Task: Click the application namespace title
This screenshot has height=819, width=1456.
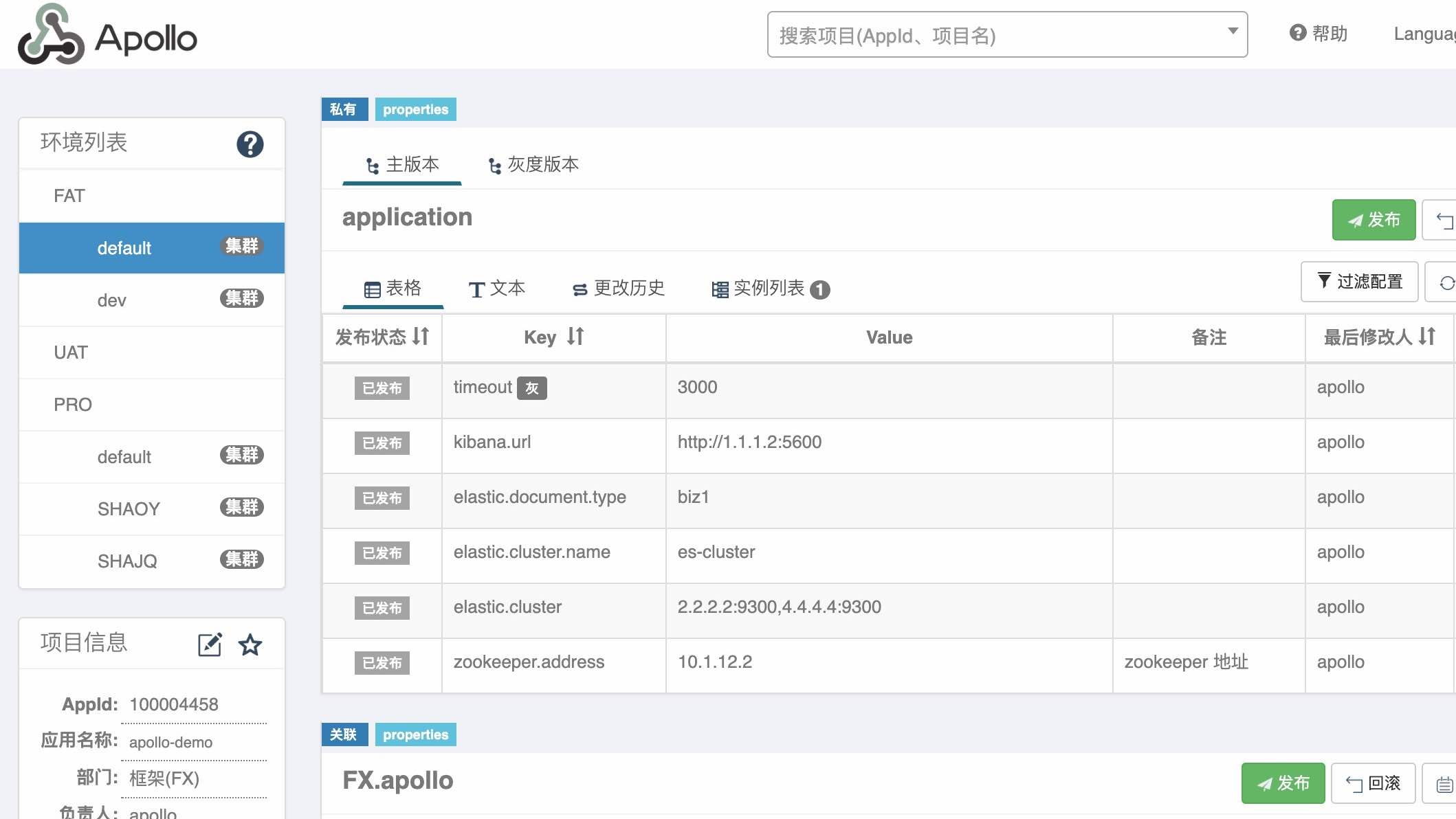Action: (407, 217)
